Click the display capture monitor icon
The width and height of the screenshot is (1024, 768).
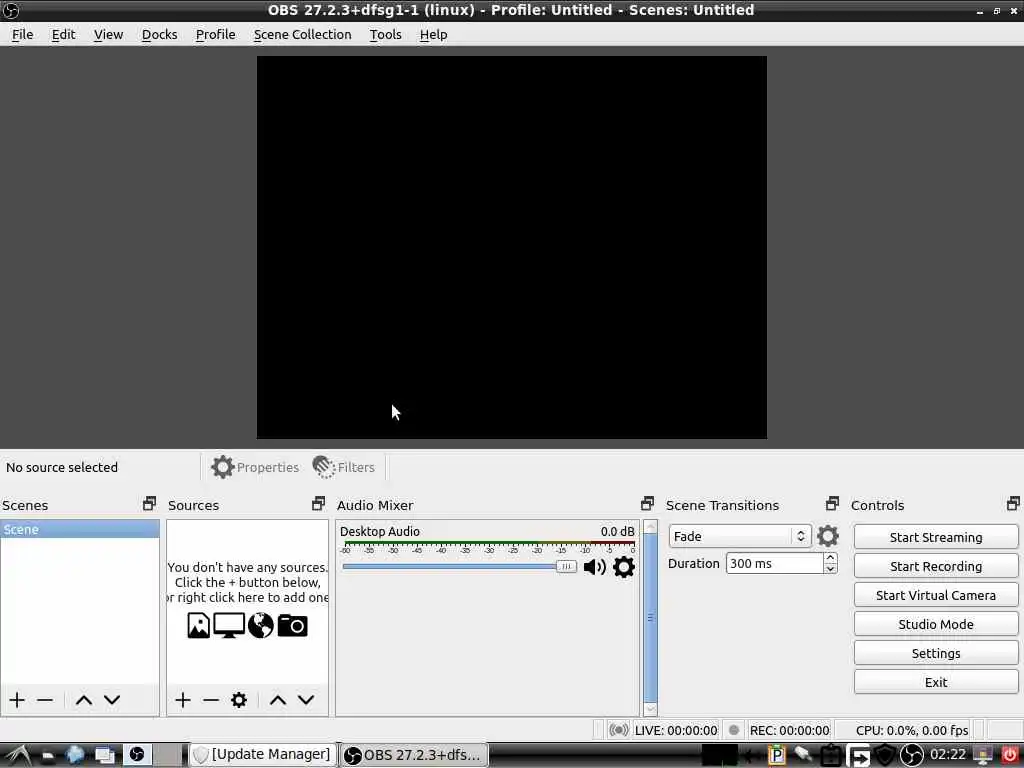pos(229,625)
